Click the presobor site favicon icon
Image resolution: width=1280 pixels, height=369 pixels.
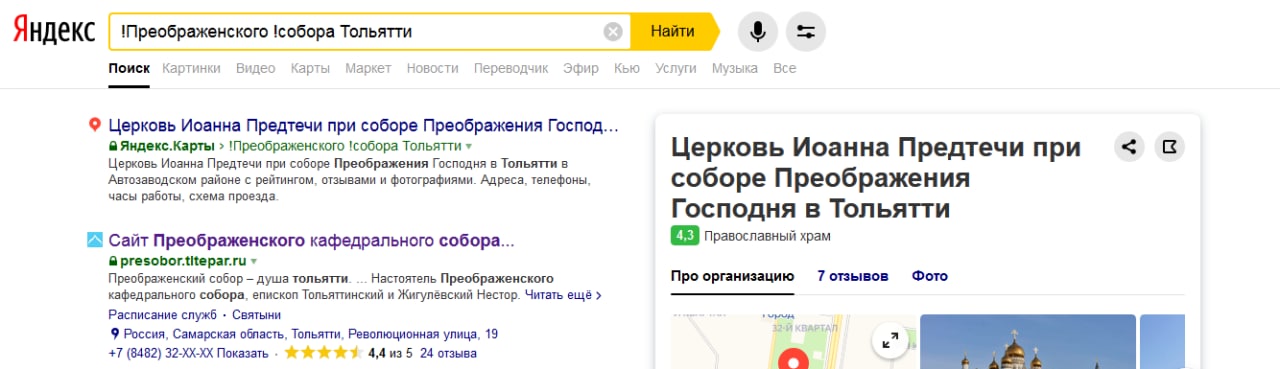coord(95,240)
